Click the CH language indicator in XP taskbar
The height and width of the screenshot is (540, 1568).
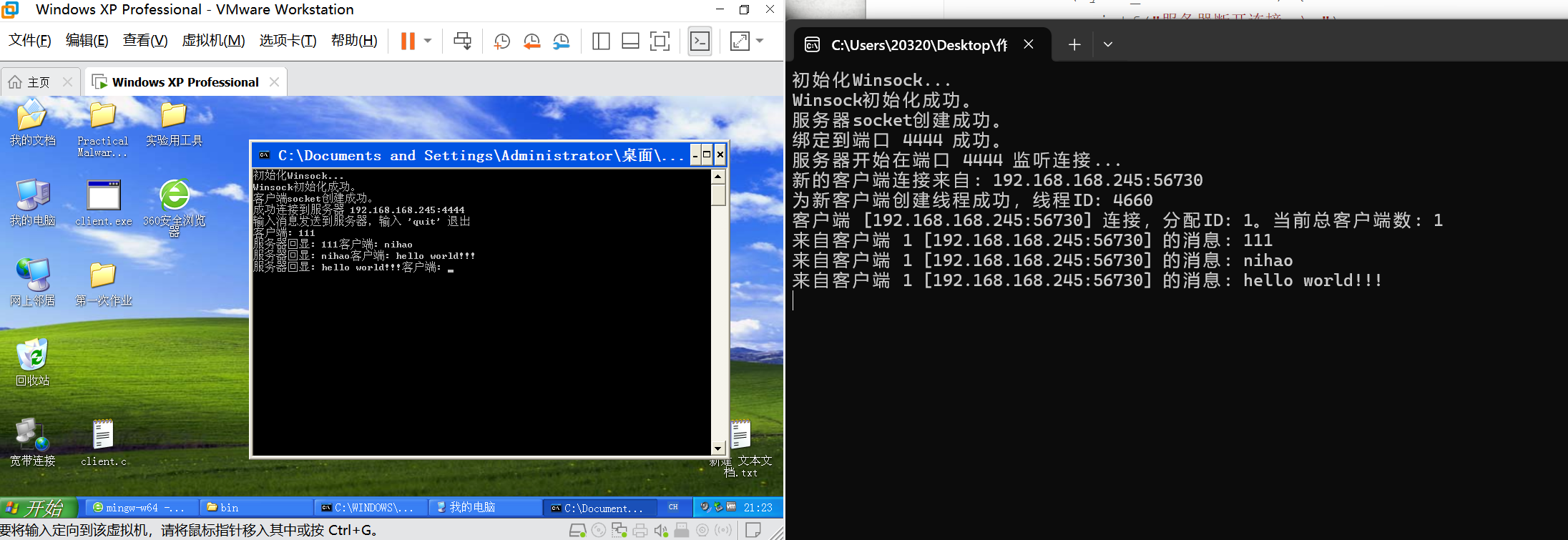point(673,507)
